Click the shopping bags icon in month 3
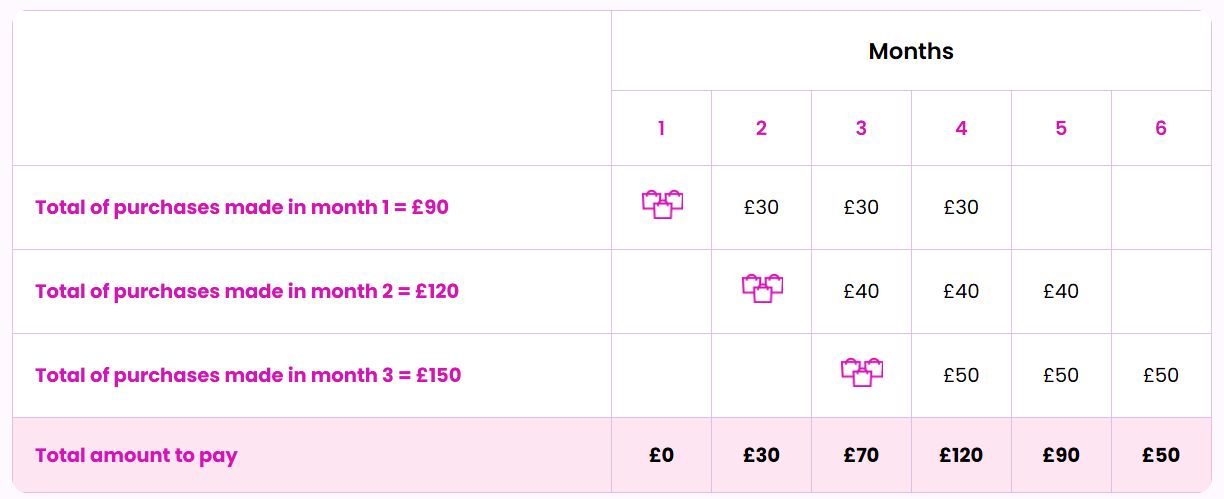1224x499 pixels. (862, 373)
